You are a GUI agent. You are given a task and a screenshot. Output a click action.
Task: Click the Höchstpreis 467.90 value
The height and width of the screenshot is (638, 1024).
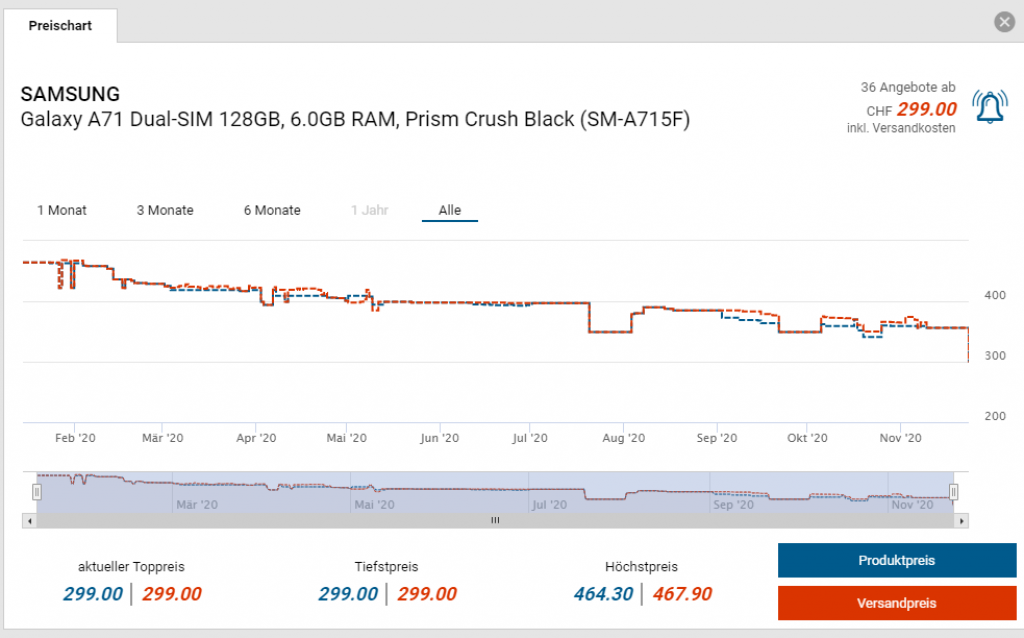click(x=682, y=594)
